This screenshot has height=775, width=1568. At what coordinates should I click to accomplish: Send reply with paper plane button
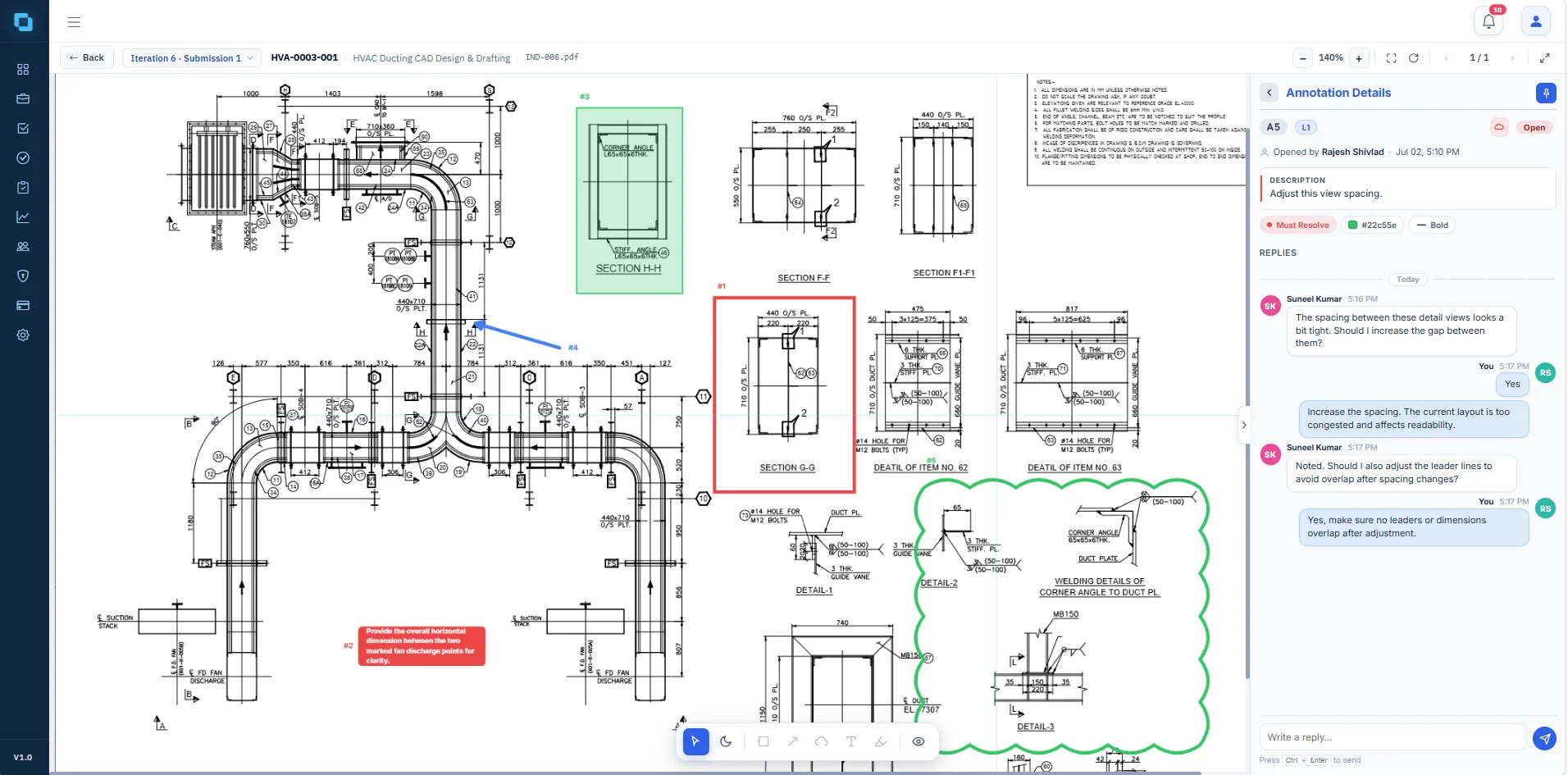1545,738
